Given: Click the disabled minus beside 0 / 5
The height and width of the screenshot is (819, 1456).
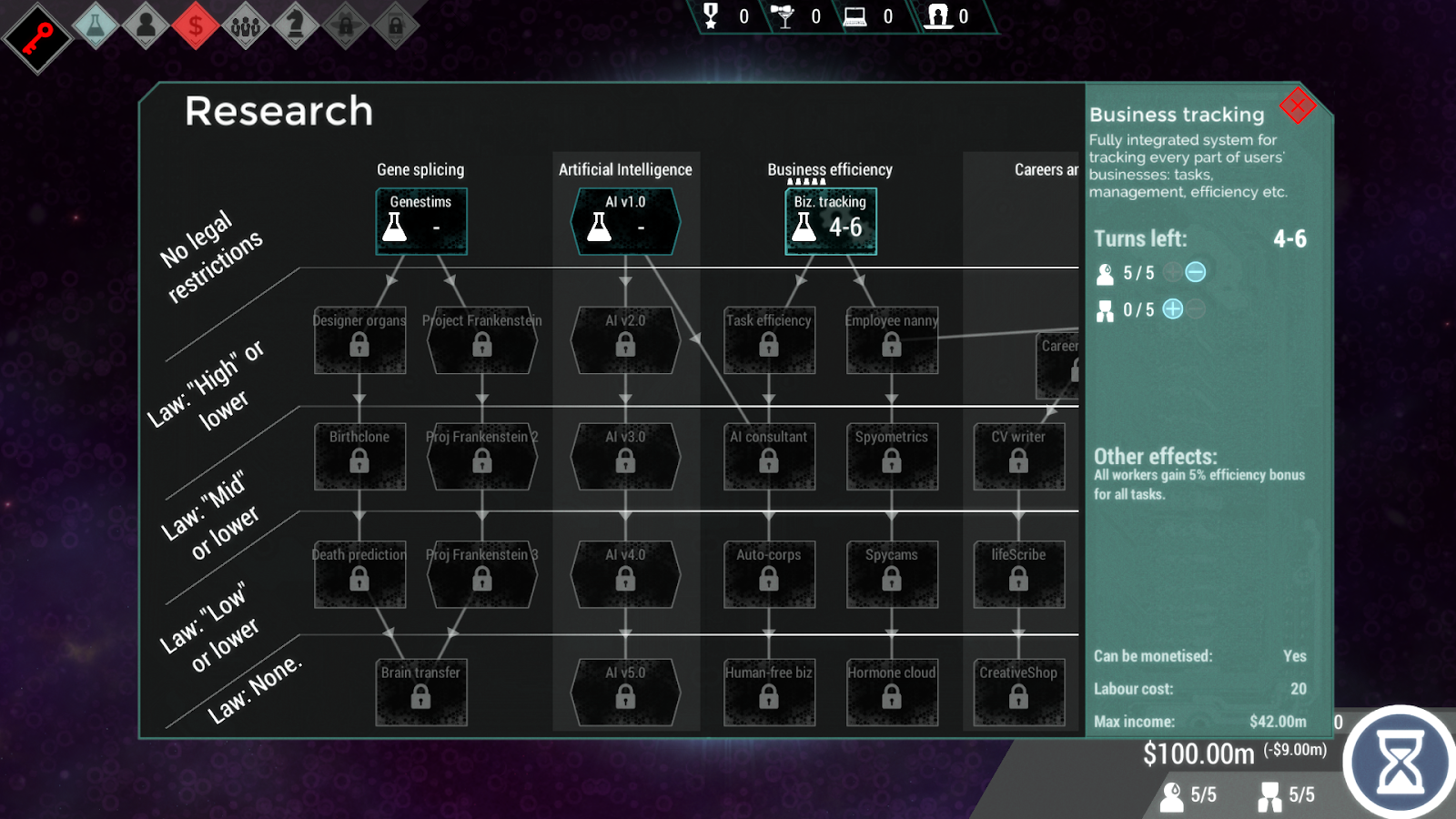Looking at the screenshot, I should coord(1197,309).
